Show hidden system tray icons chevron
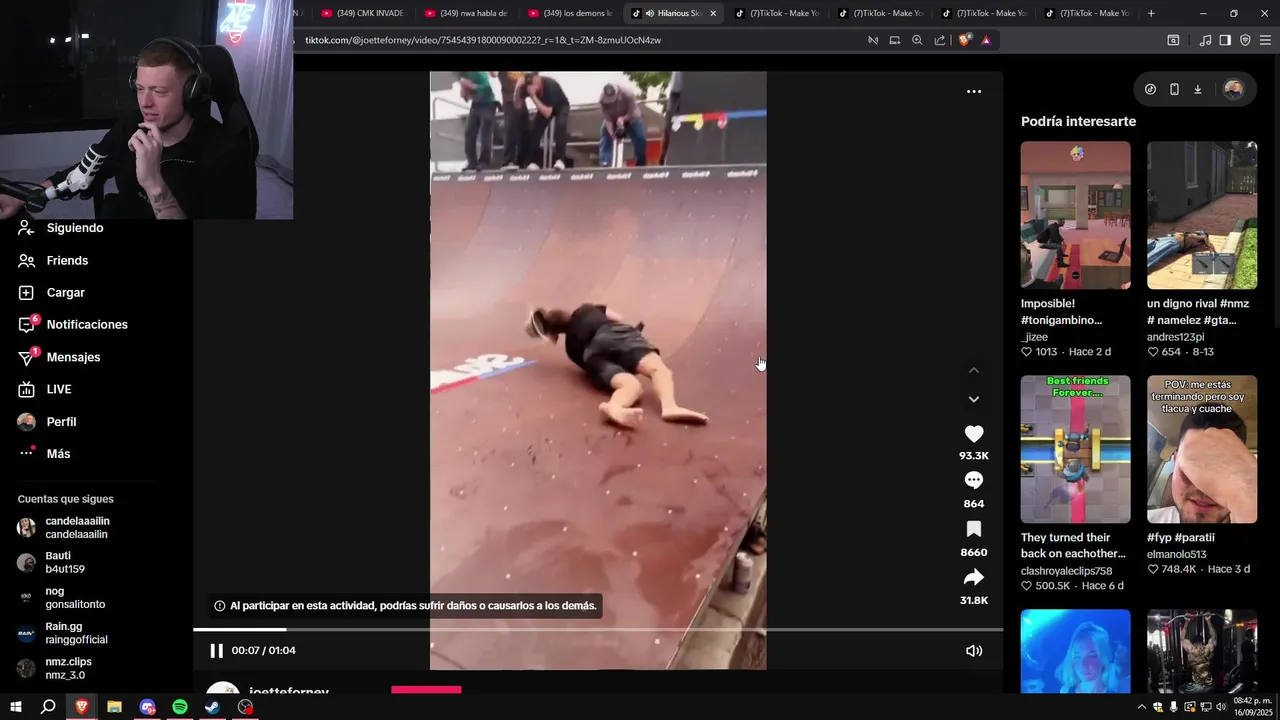 1142,707
